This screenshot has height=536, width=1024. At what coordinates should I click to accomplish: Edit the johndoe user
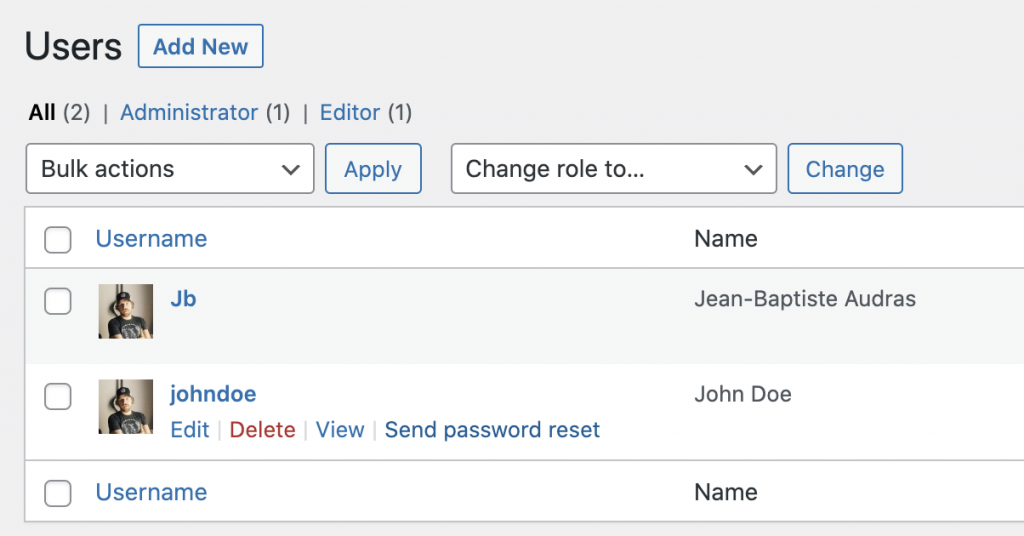pyautogui.click(x=189, y=430)
